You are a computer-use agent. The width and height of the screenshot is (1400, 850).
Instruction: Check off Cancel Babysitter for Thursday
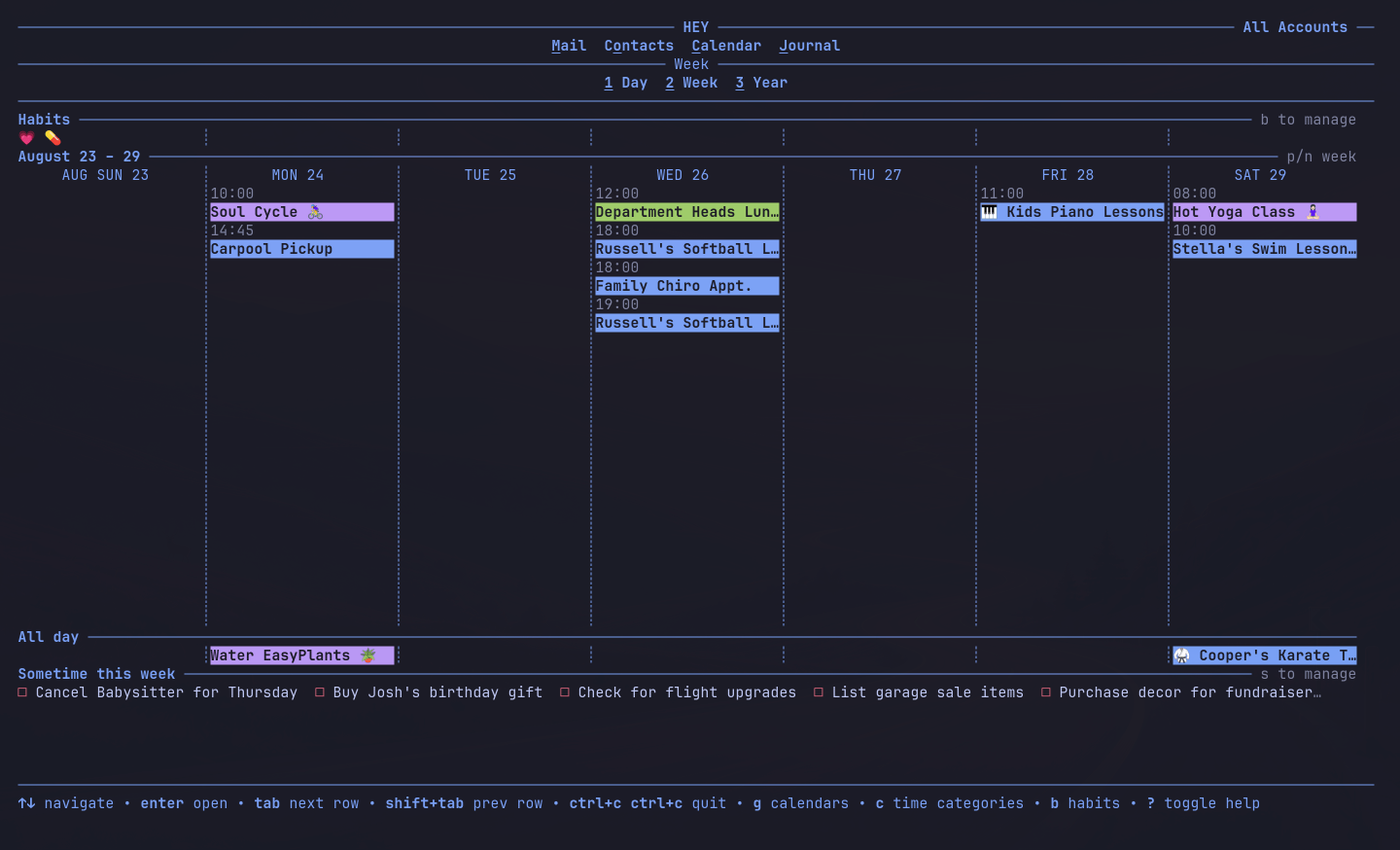pyautogui.click(x=22, y=692)
